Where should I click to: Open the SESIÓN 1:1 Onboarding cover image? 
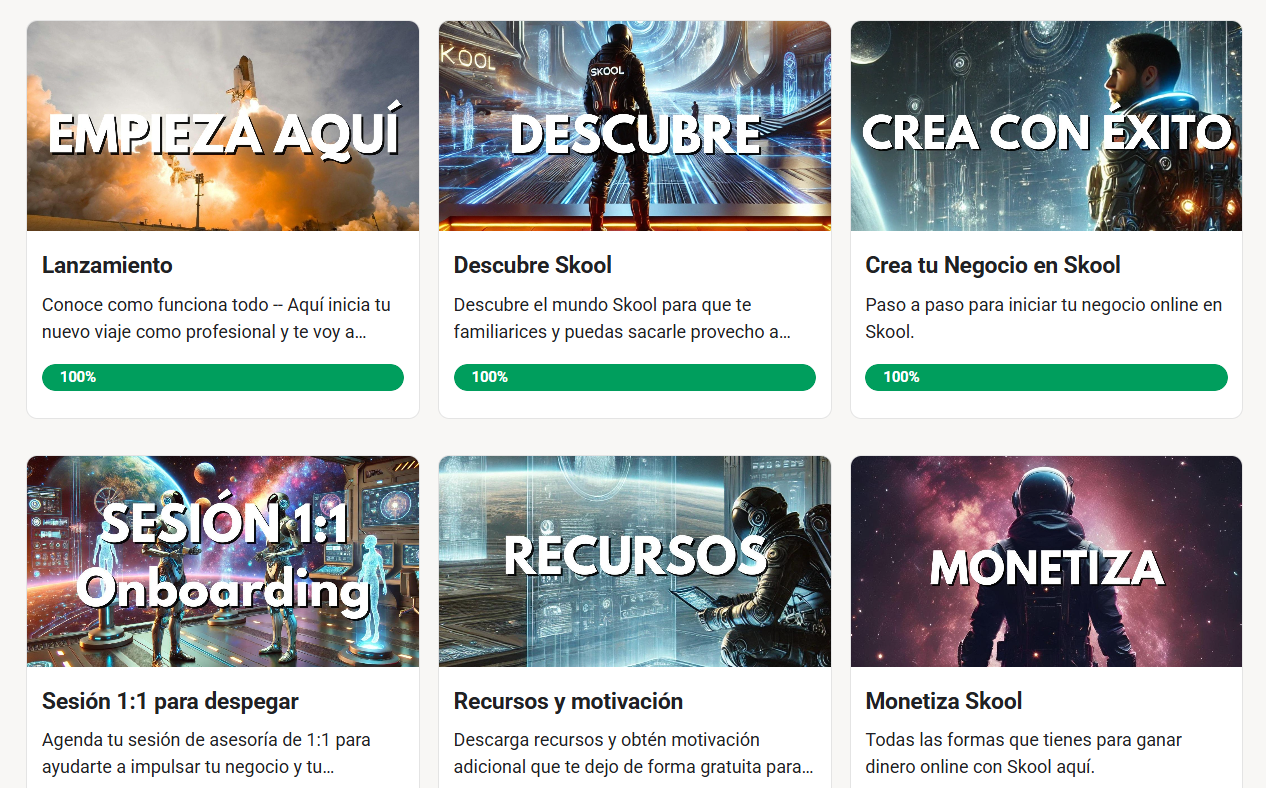click(223, 562)
